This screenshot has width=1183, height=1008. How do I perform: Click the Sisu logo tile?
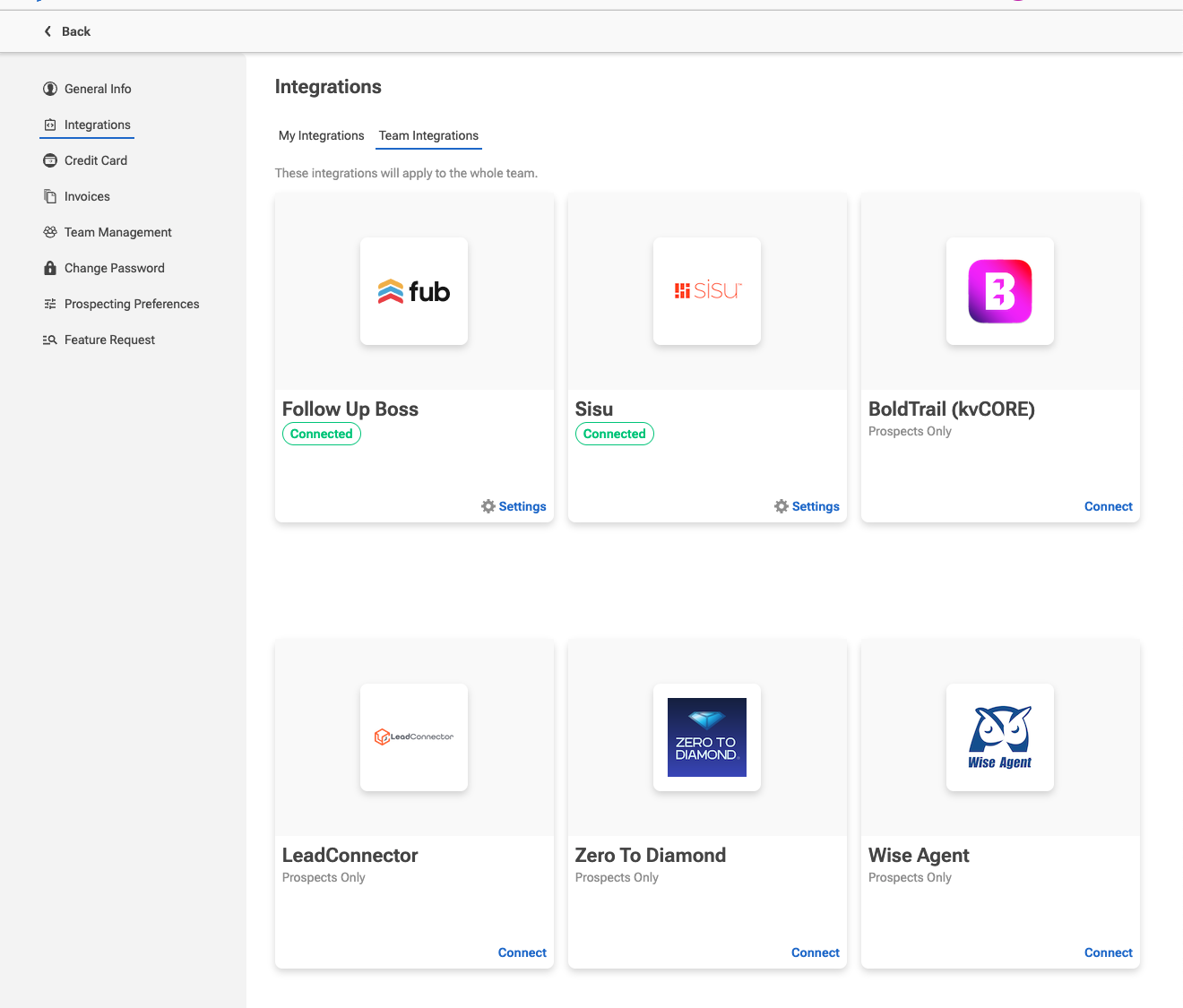707,291
